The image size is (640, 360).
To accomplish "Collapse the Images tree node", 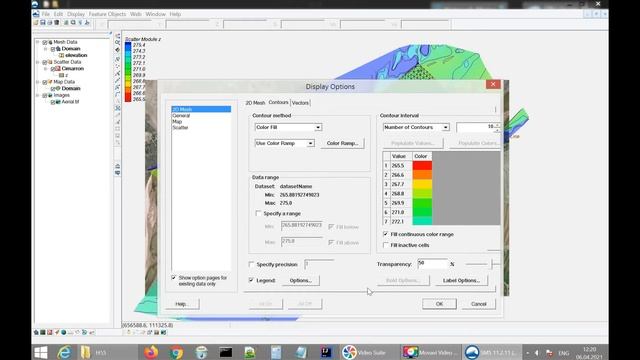I will click(38, 95).
